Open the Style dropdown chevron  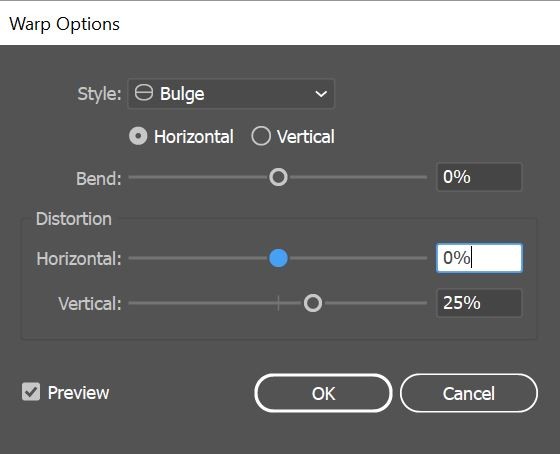coord(321,94)
